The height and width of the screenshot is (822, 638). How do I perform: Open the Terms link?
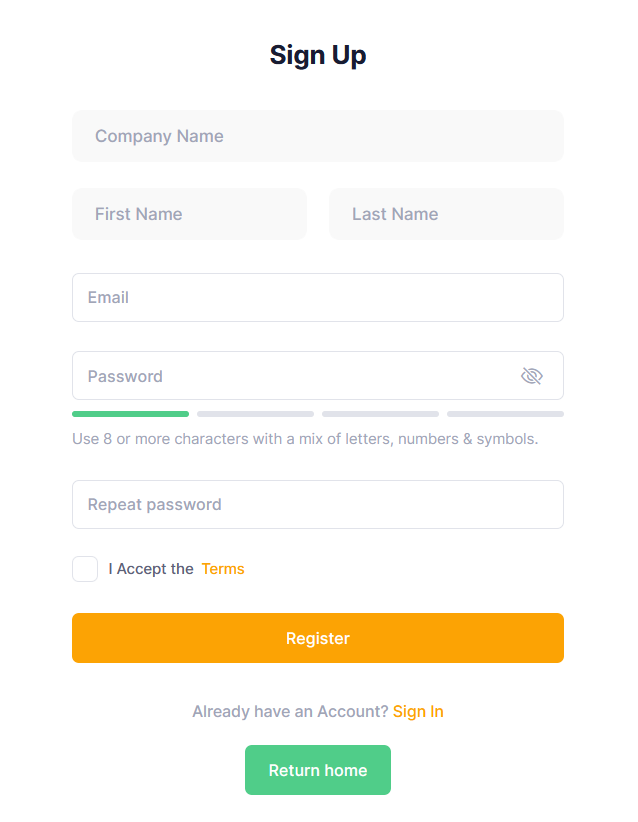223,569
